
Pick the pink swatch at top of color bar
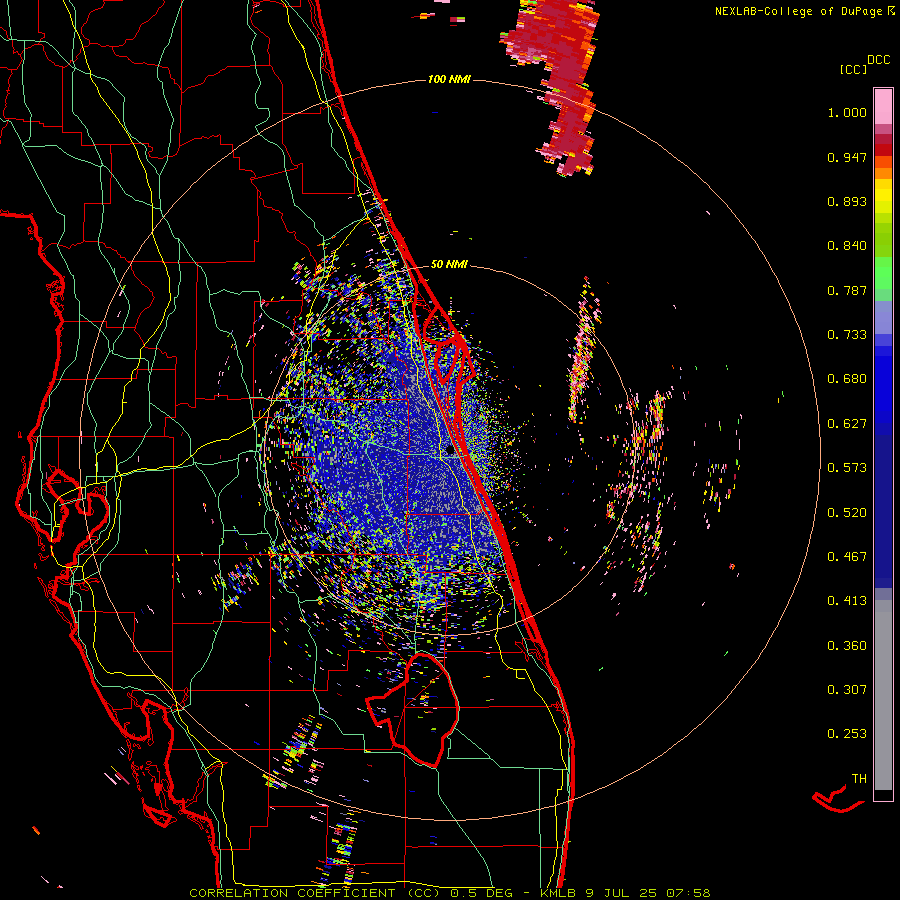(883, 106)
